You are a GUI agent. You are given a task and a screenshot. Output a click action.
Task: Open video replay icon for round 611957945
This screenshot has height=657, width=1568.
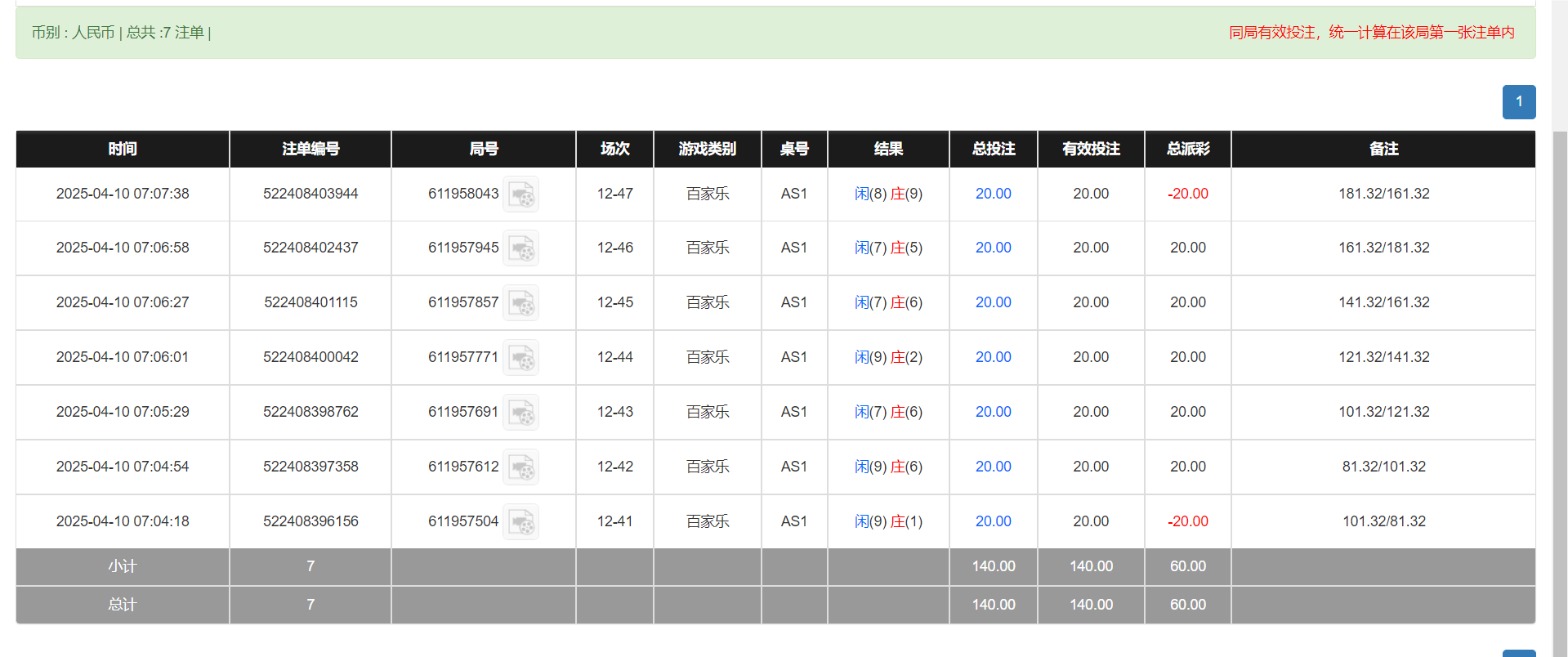click(520, 248)
